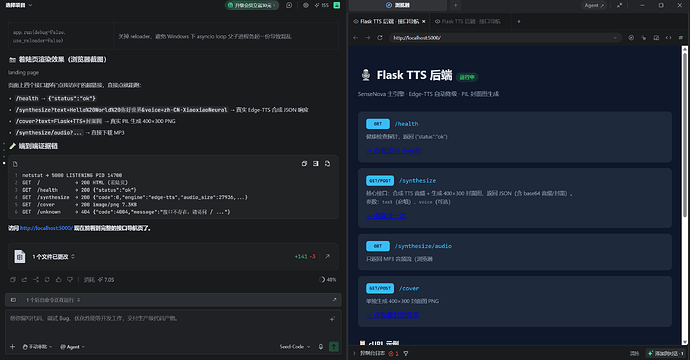
Task: Switch to the browser panel tab
Action: [398, 5]
